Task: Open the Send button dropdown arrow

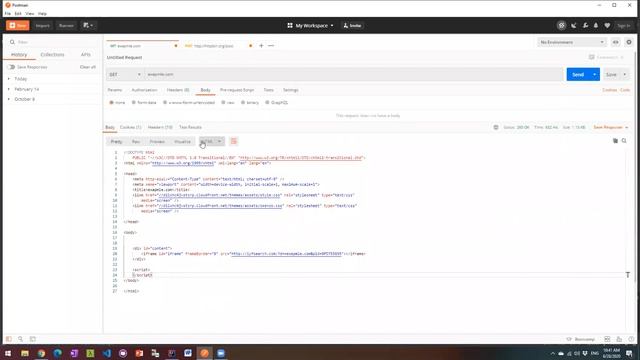Action: coord(595,74)
